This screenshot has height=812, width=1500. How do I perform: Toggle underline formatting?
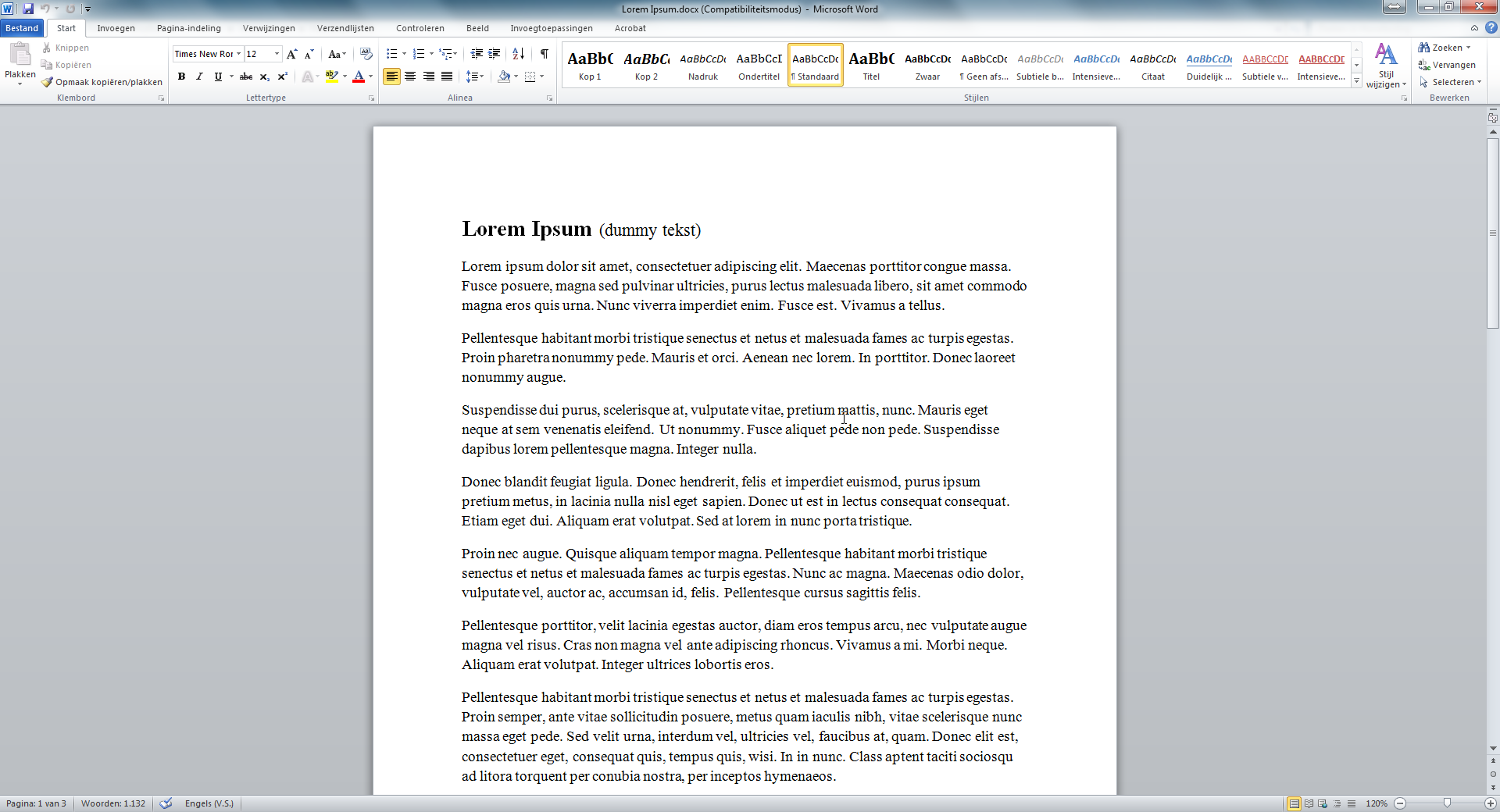tap(218, 77)
